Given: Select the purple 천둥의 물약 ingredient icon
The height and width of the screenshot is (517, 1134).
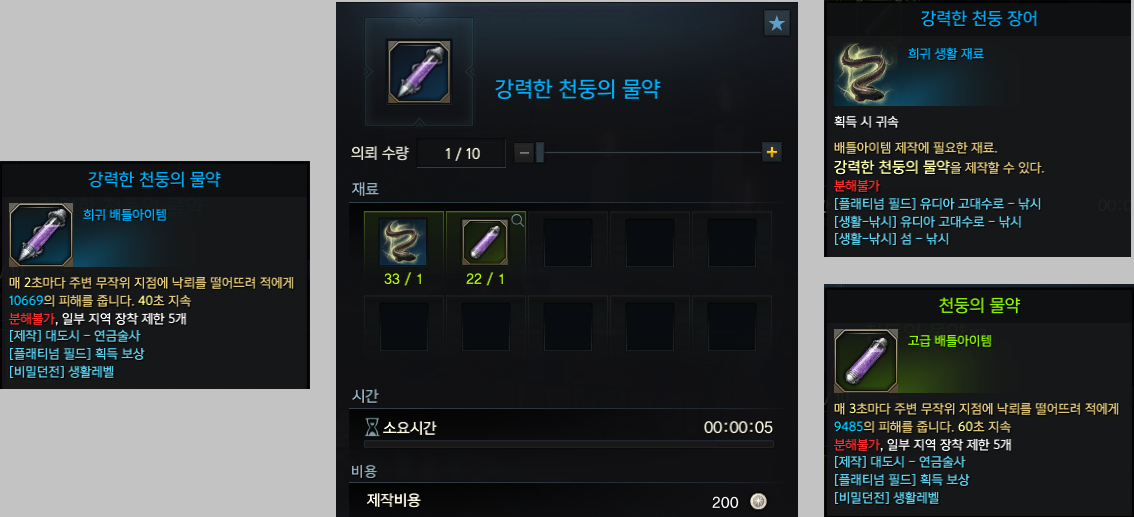Looking at the screenshot, I should pos(485,242).
